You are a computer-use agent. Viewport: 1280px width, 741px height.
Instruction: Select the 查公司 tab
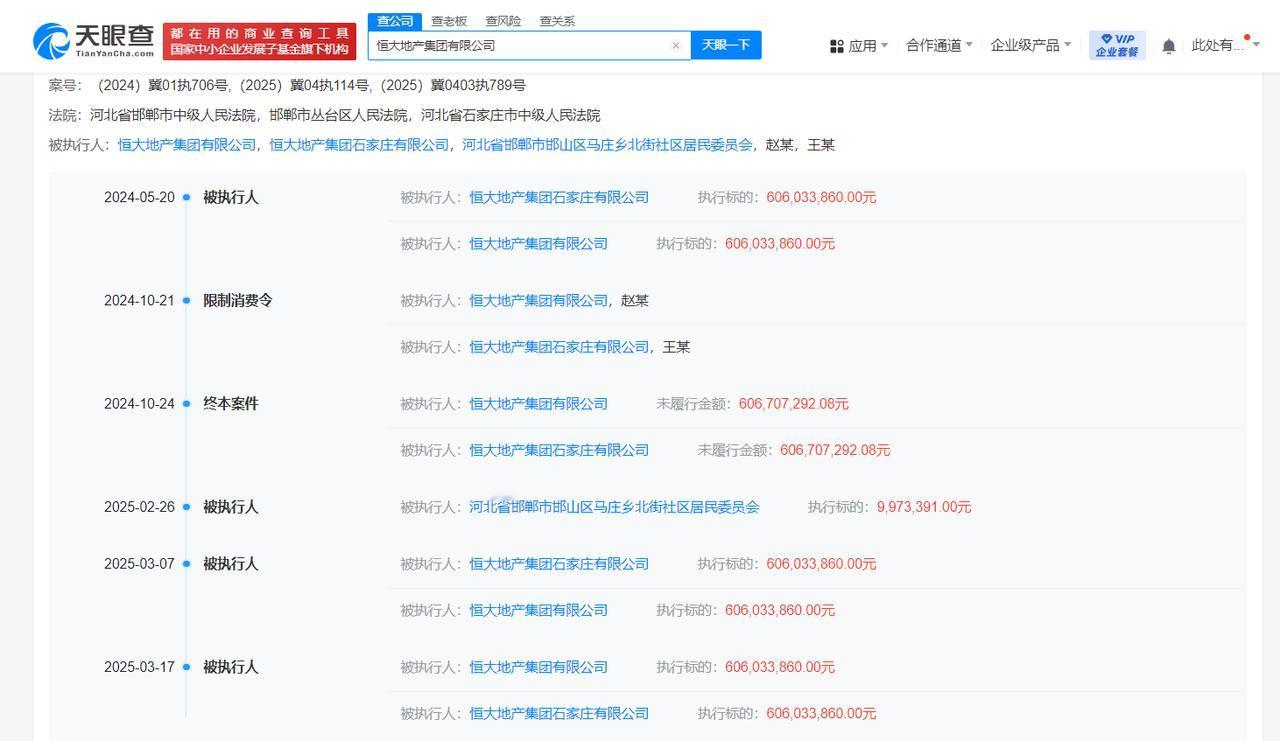click(x=395, y=21)
